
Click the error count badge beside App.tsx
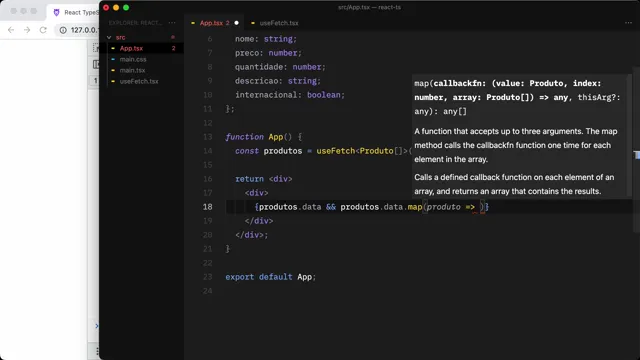click(173, 48)
